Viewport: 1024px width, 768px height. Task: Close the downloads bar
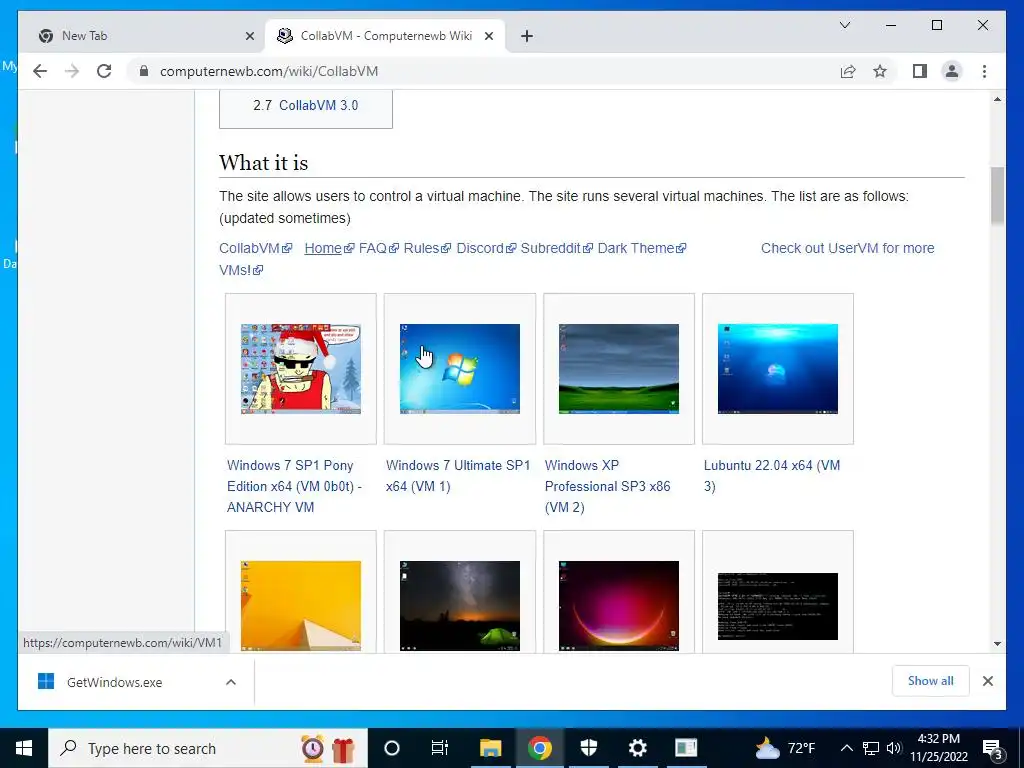point(987,681)
